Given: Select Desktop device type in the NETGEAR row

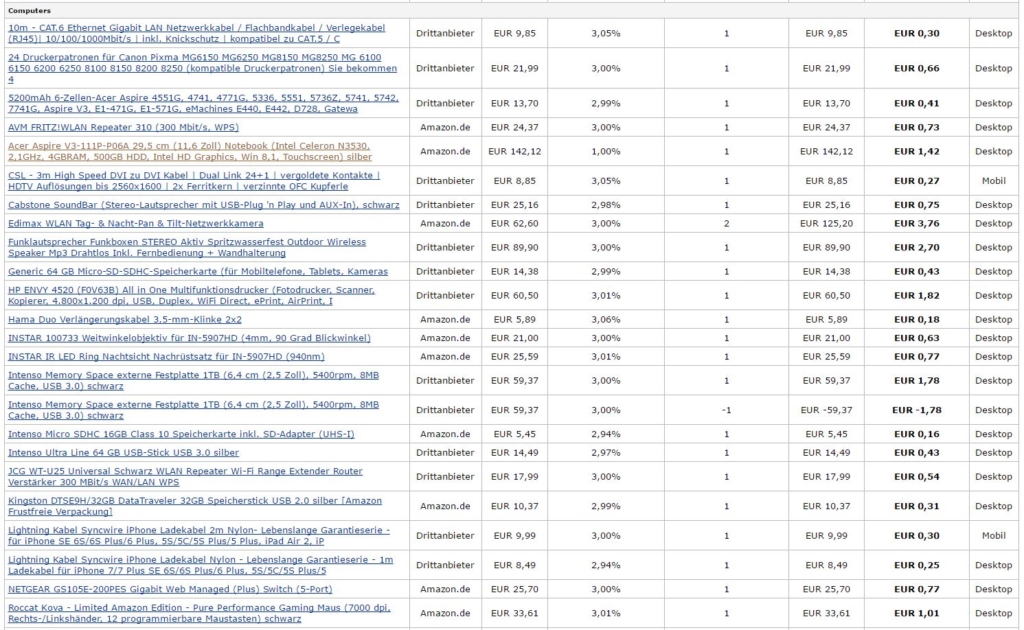Looking at the screenshot, I should coord(993,589).
